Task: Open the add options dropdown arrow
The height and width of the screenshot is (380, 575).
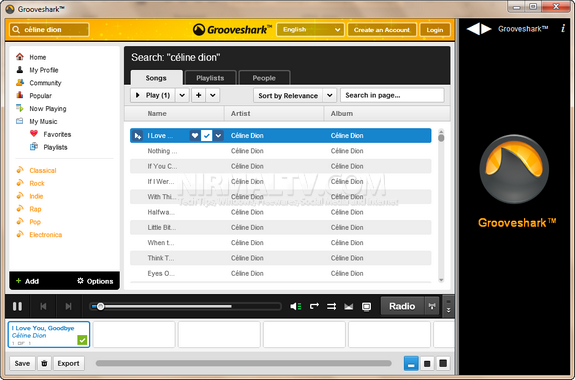Action: click(213, 95)
